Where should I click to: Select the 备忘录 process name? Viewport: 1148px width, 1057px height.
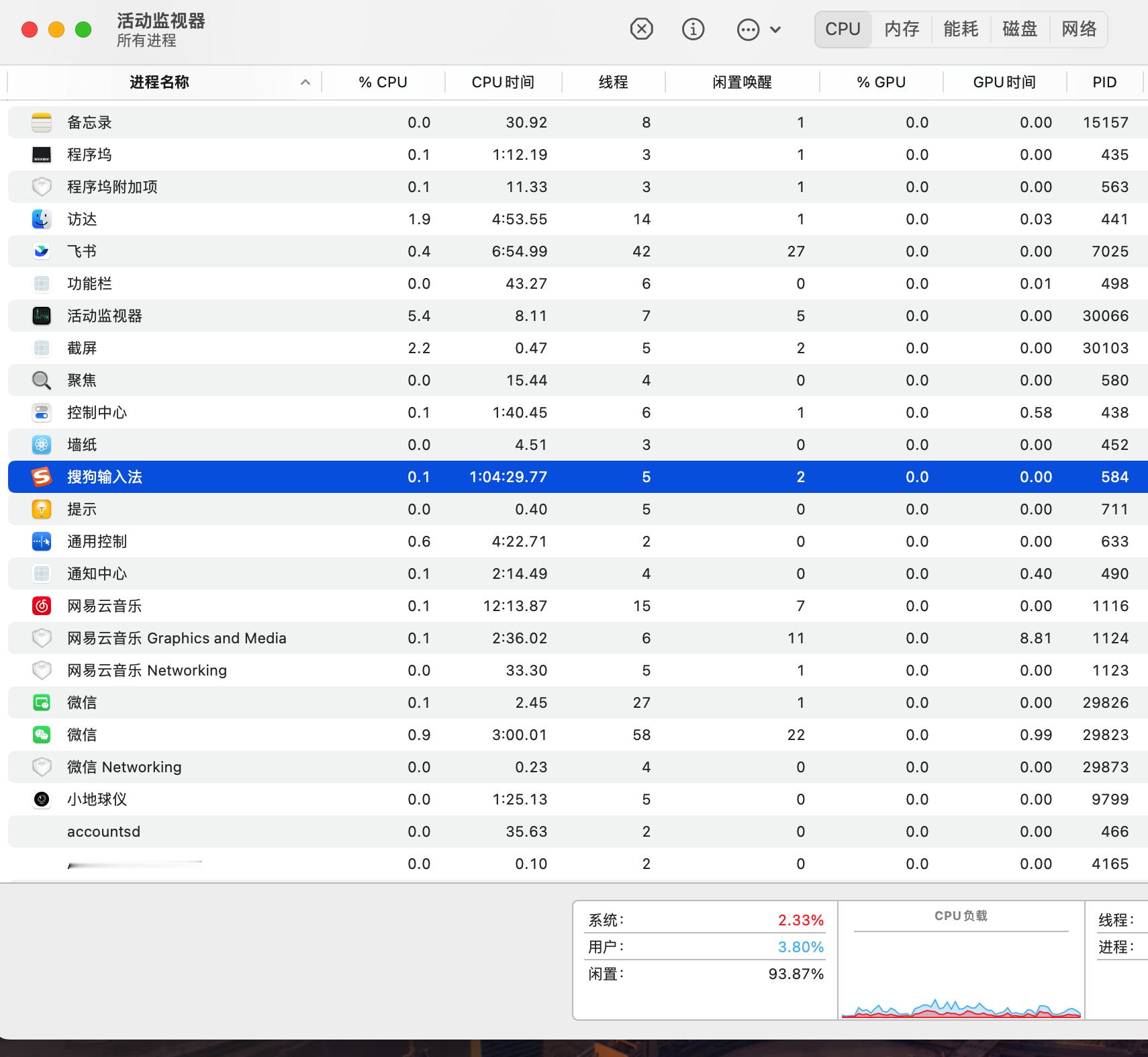89,122
